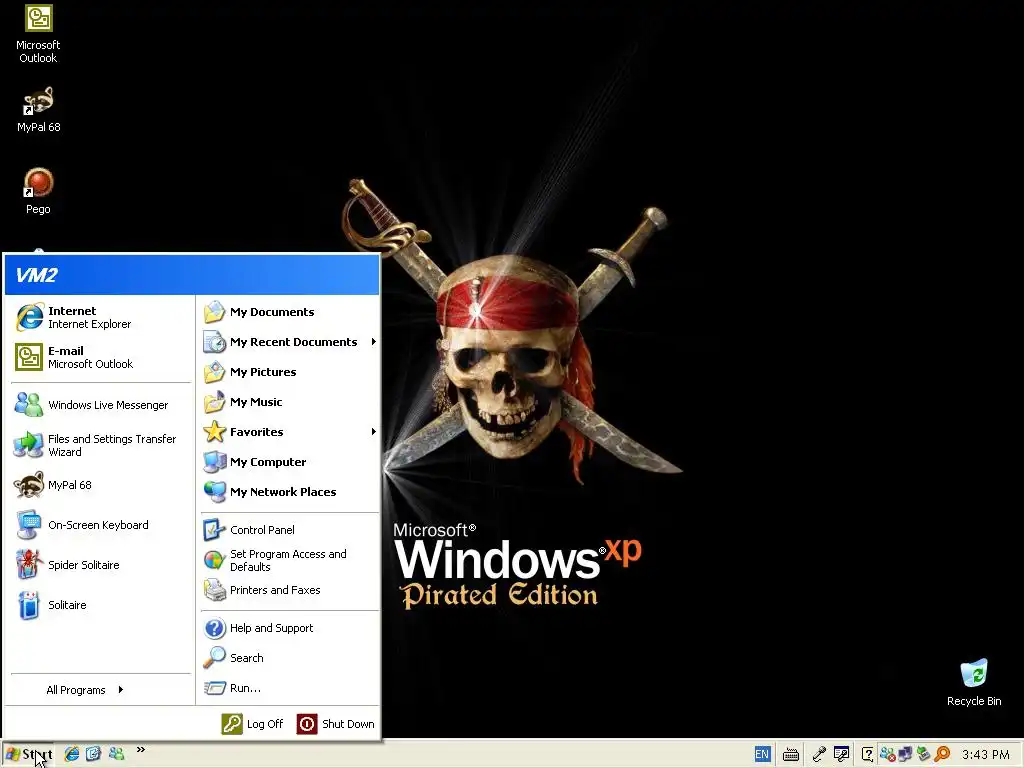Open My Computer

[x=289, y=462]
